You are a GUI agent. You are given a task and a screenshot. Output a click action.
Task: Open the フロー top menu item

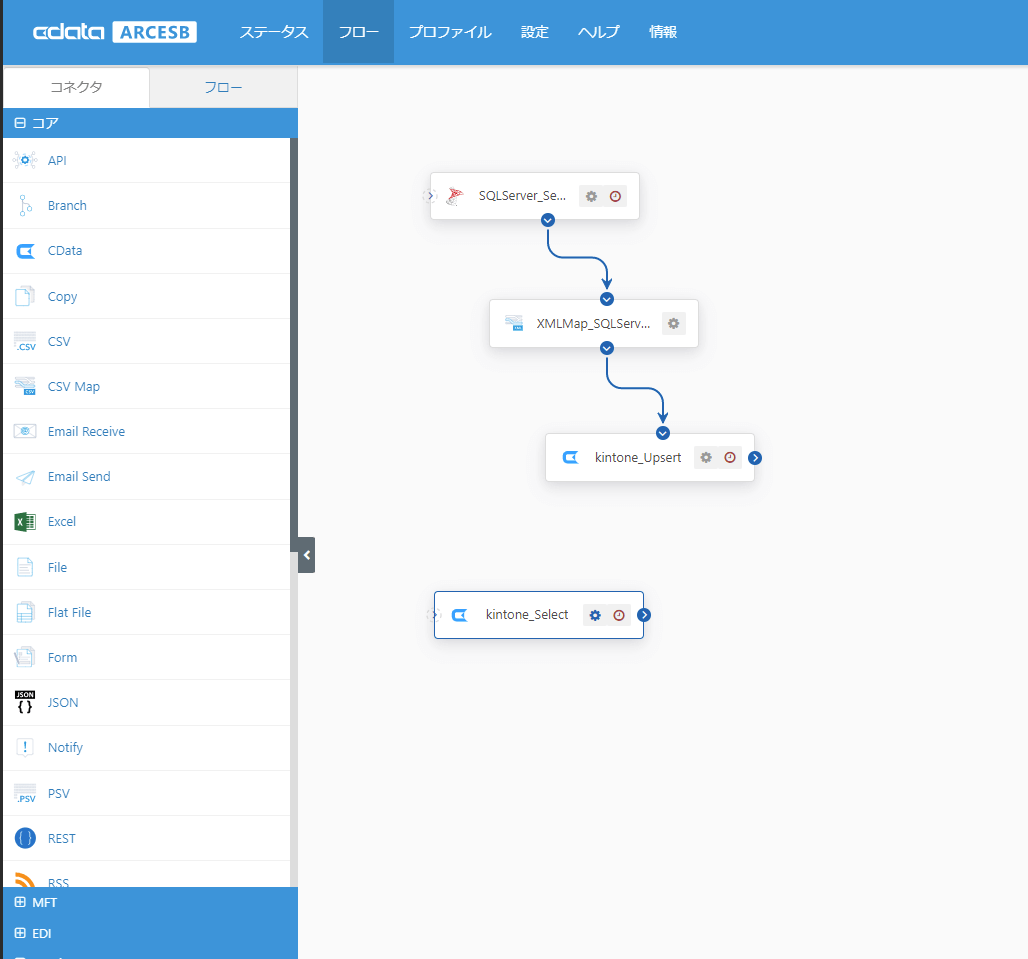[x=359, y=31]
